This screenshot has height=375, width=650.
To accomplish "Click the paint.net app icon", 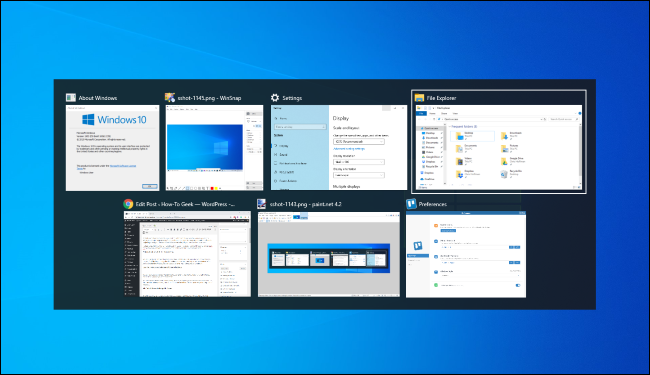I will pyautogui.click(x=262, y=204).
